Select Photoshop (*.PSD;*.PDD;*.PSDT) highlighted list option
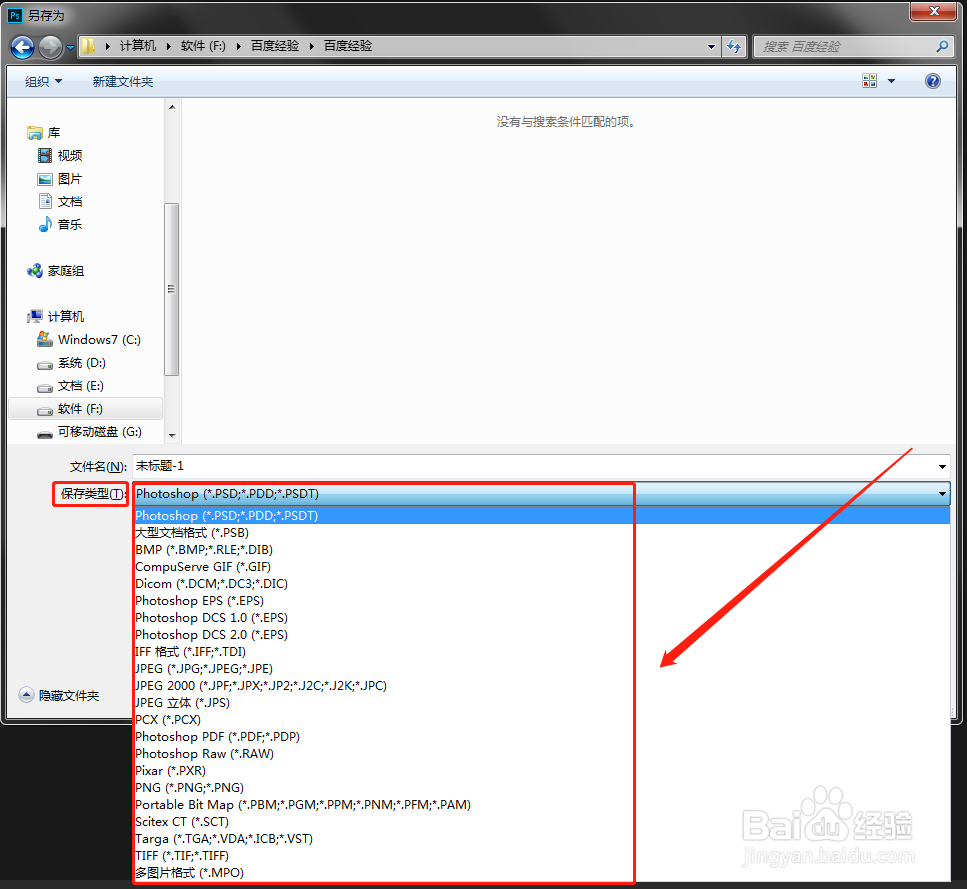This screenshot has height=889, width=967. pos(541,515)
